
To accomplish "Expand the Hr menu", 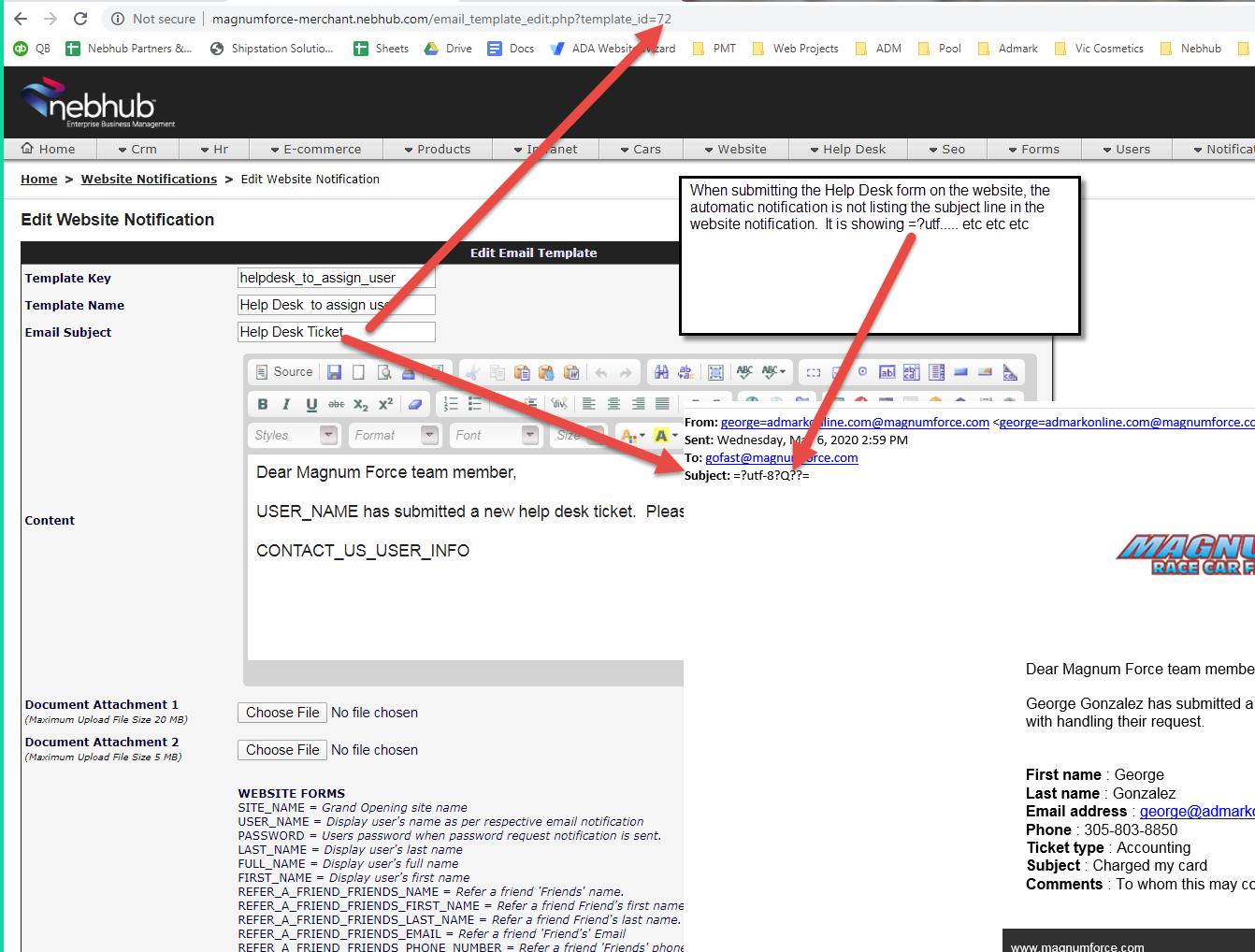I will 214,149.
